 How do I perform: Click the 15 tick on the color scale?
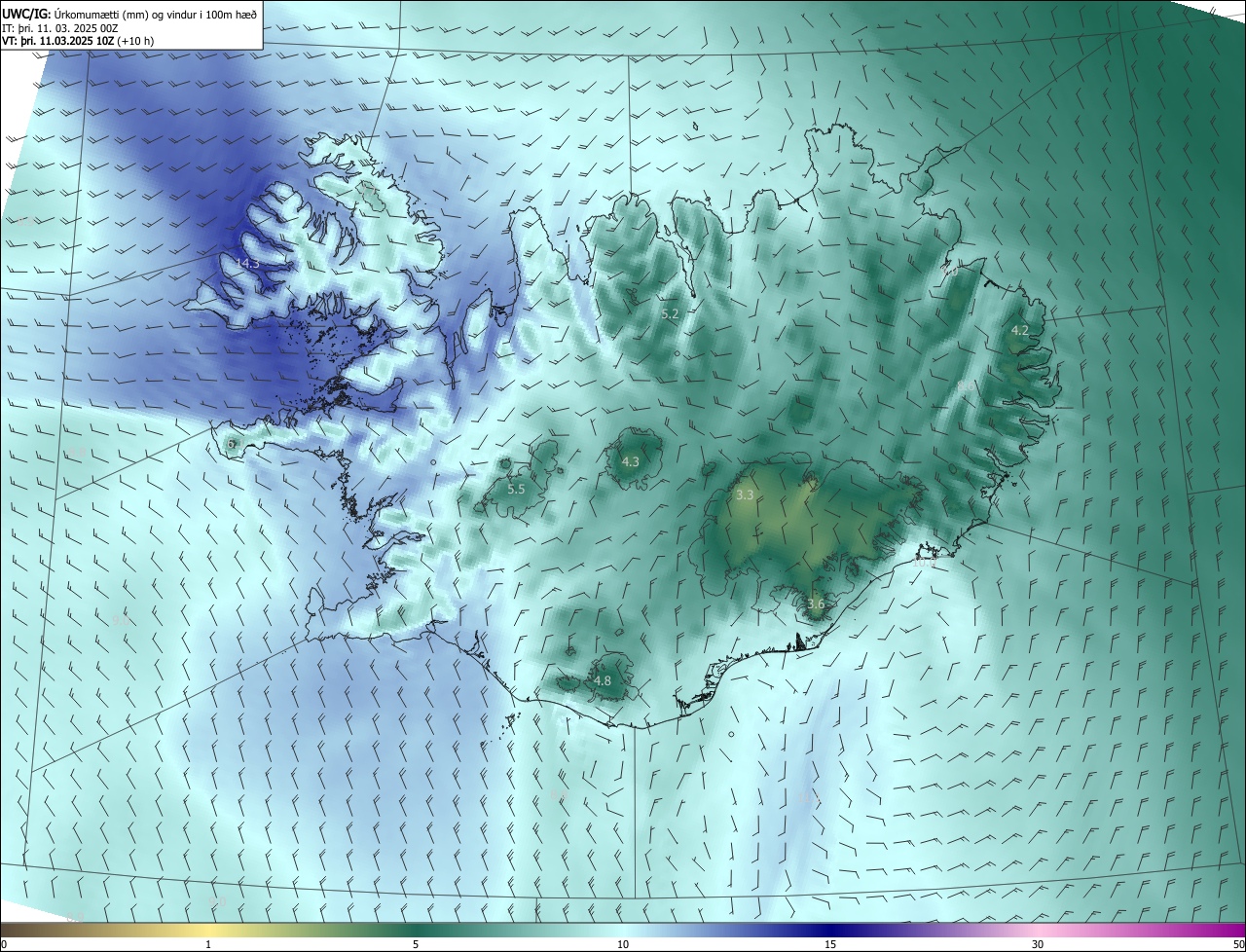tap(830, 944)
